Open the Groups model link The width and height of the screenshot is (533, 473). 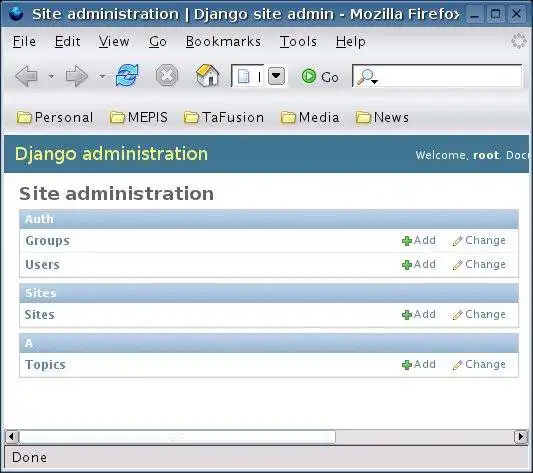tap(47, 241)
